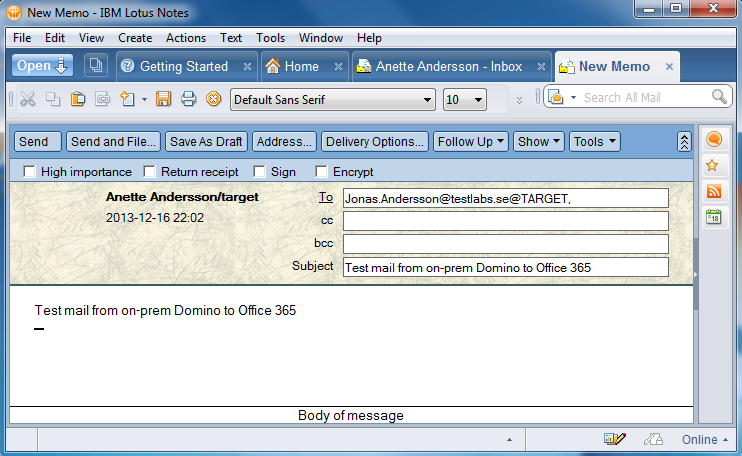Collapse the action bar with double chevron

(x=684, y=142)
